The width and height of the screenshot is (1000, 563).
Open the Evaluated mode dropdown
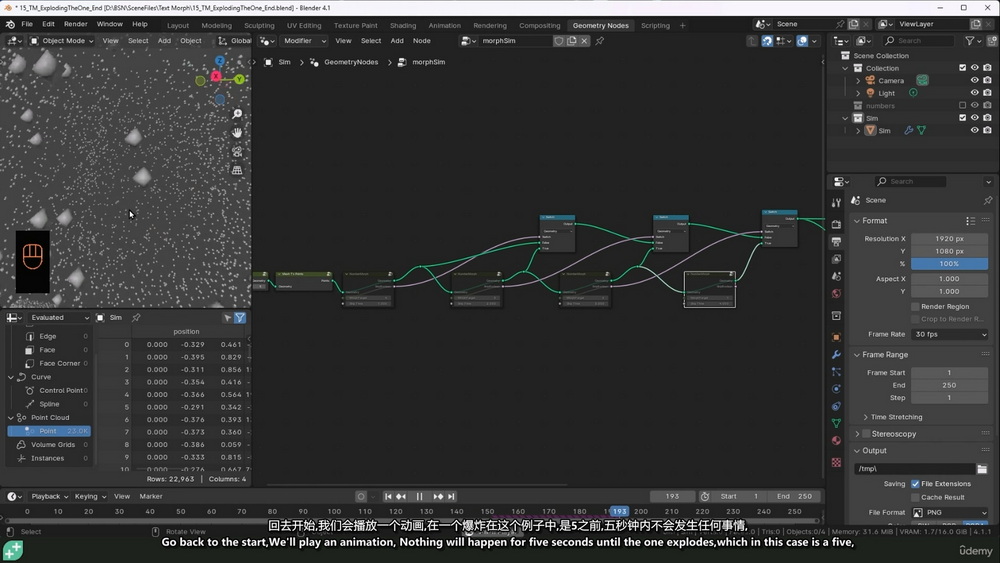[x=58, y=318]
